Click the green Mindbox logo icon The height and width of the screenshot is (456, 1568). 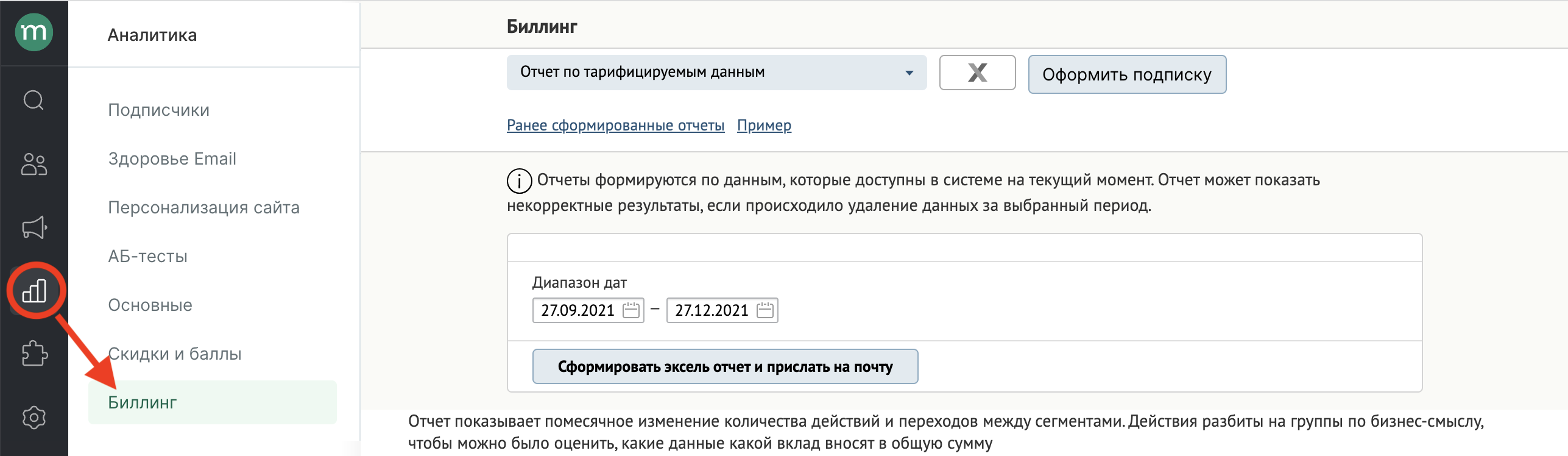click(34, 32)
